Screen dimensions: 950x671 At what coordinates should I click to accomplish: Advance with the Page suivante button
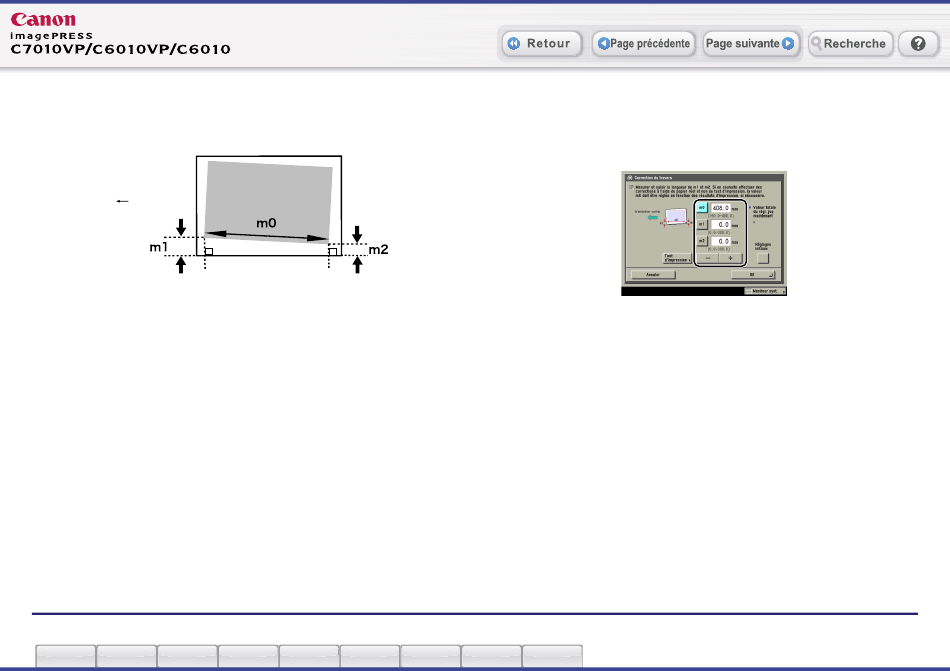point(750,44)
